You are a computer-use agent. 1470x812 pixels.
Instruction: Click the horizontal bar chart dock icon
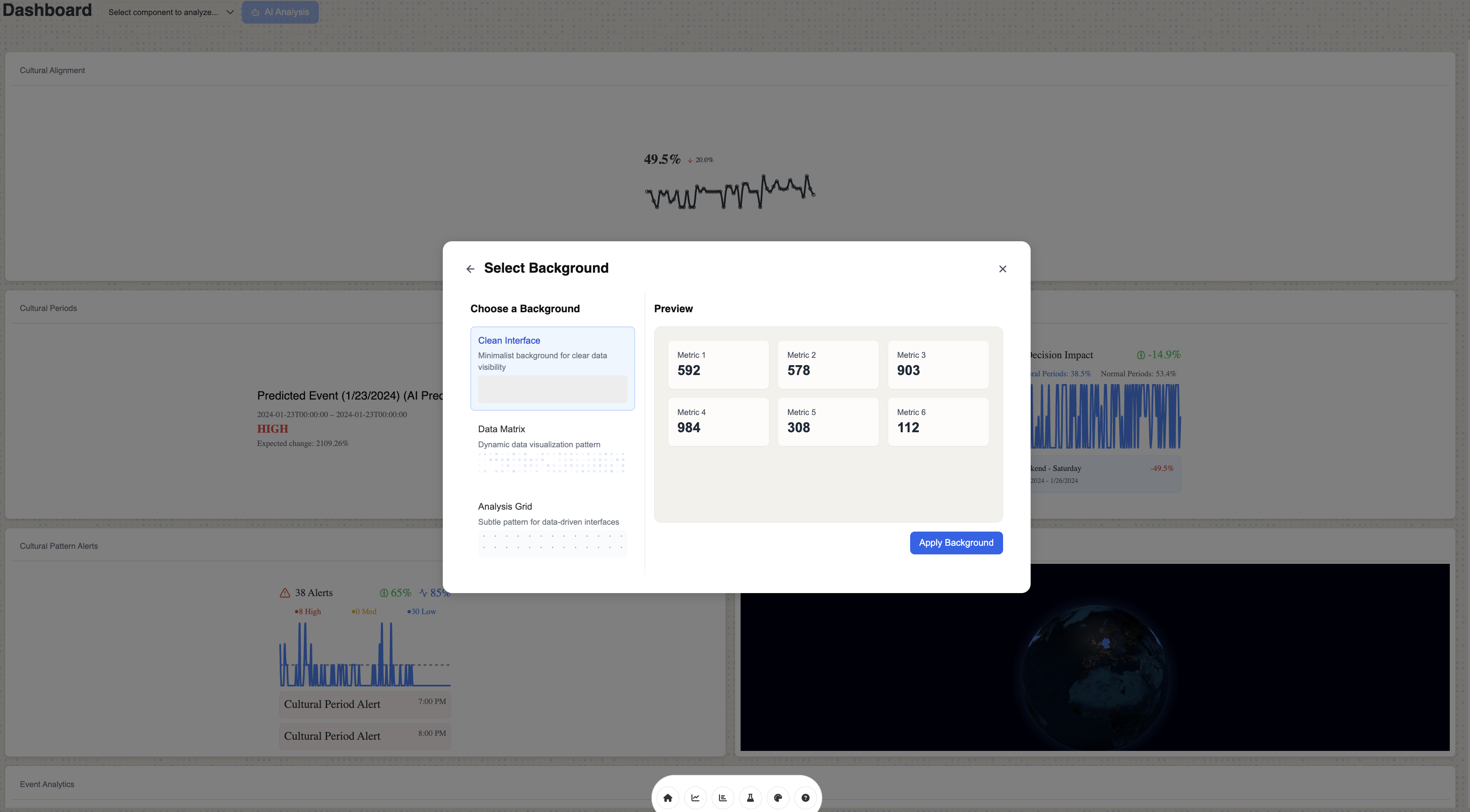click(x=723, y=798)
